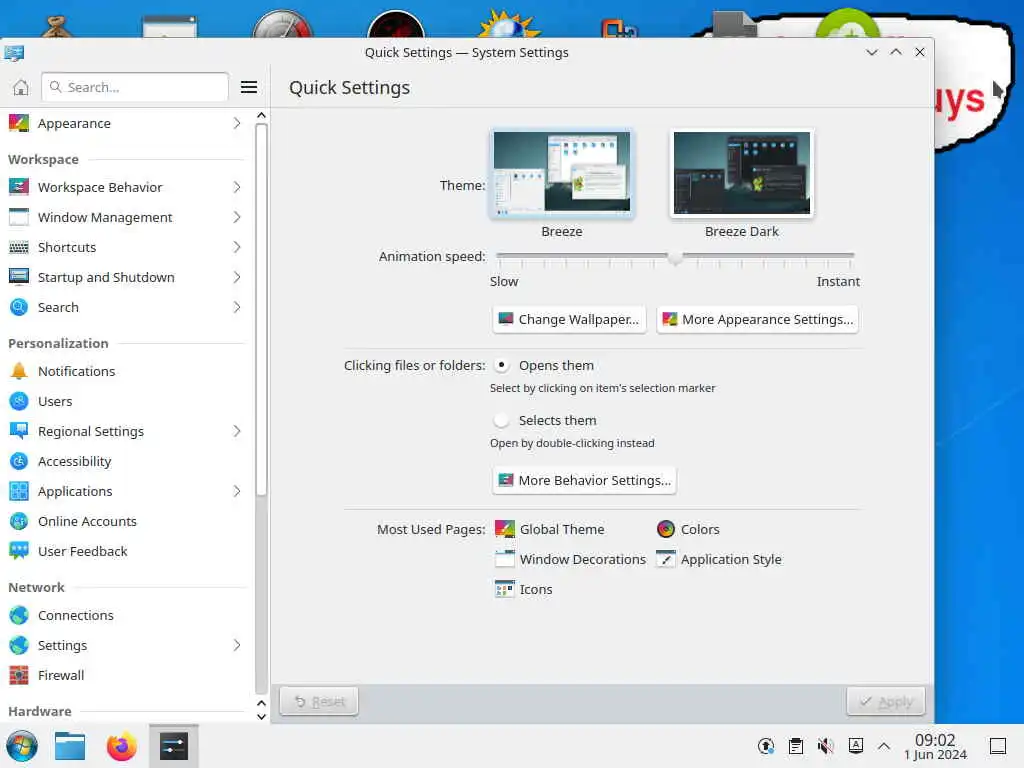Click the Change Wallpaper button

[x=569, y=319]
